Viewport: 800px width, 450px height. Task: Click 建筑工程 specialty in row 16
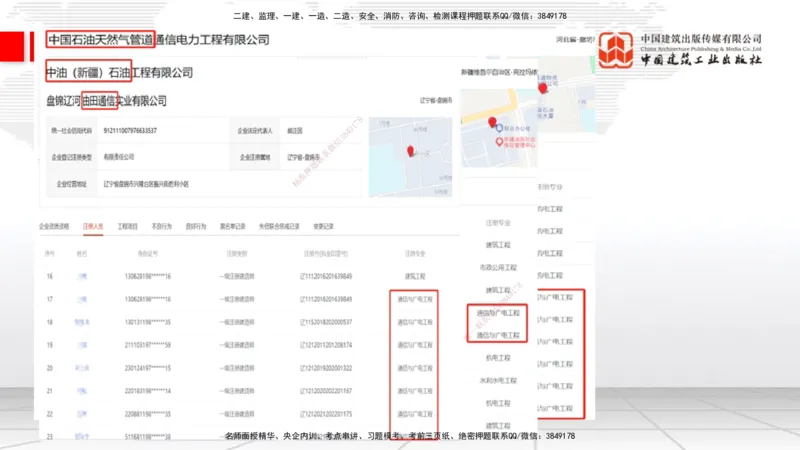point(415,276)
